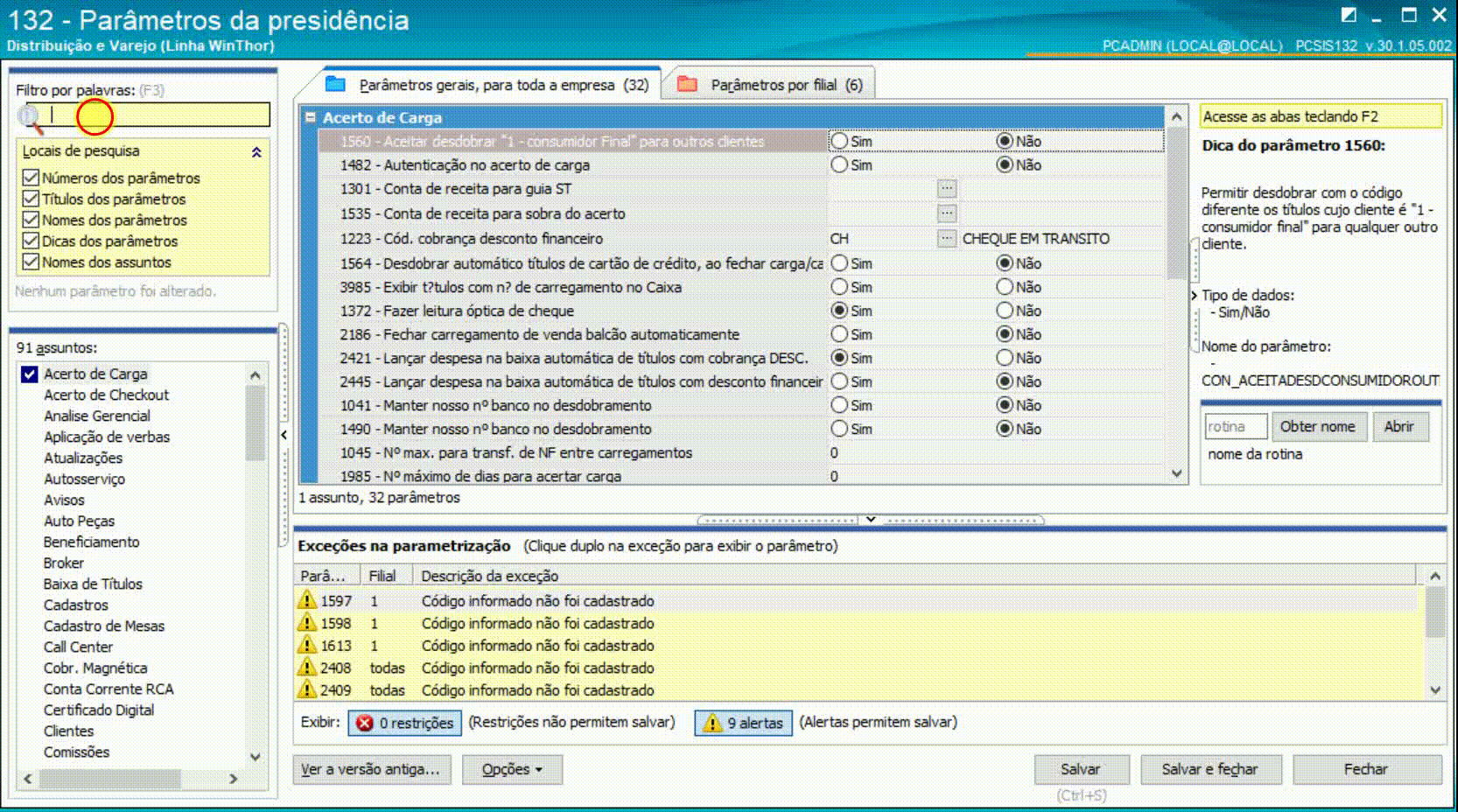Collapse the left panel with arrow handle
Screen dimensions: 1458x812
284,435
